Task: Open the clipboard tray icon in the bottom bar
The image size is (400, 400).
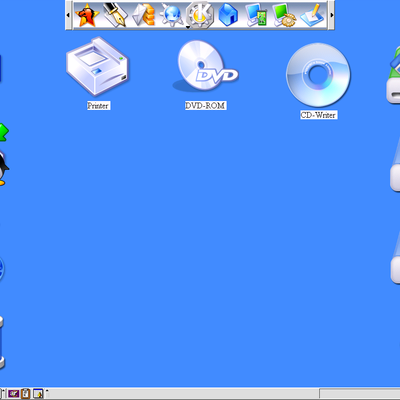Action: (26, 394)
